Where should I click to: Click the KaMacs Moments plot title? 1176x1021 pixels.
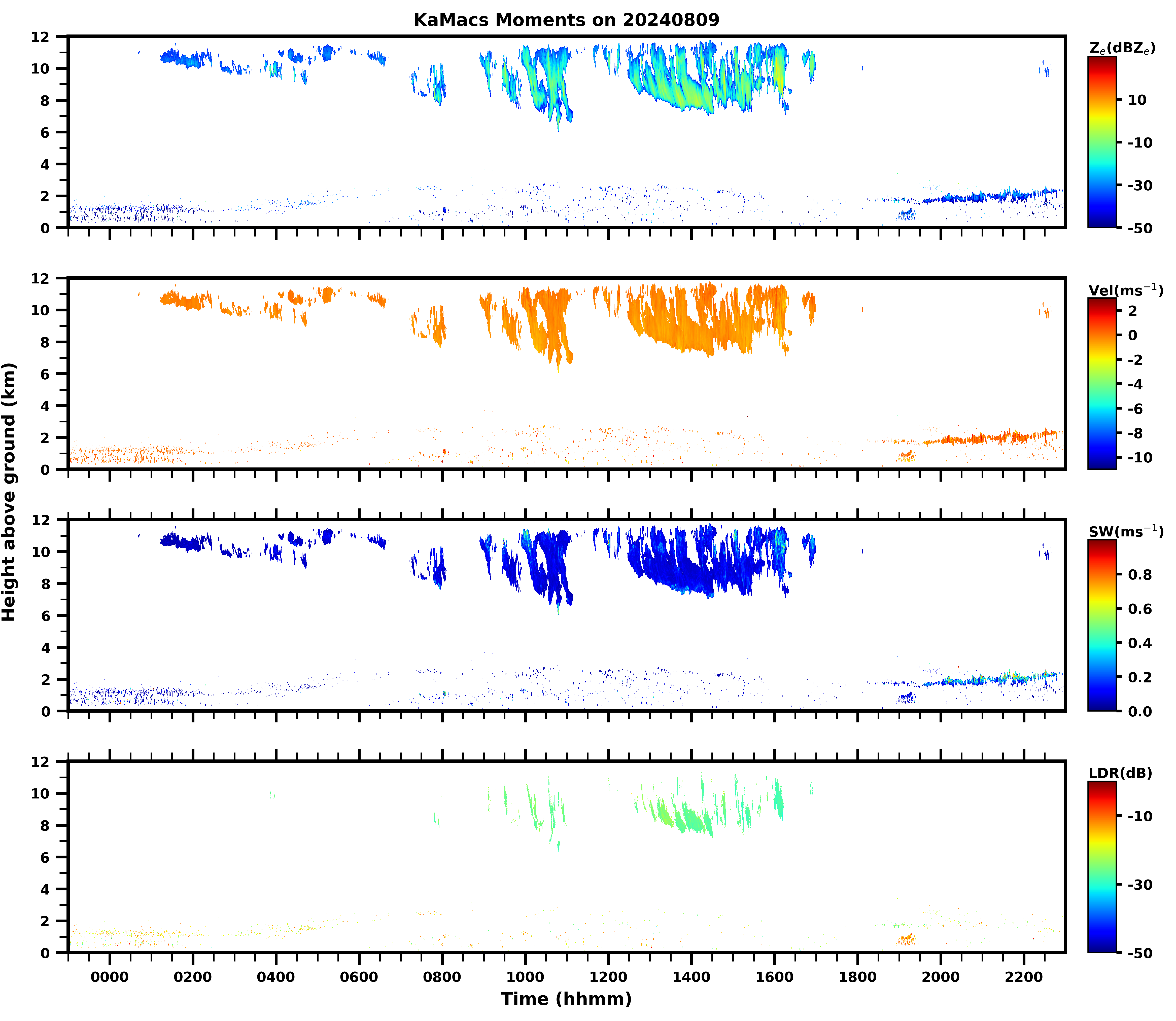(566, 20)
